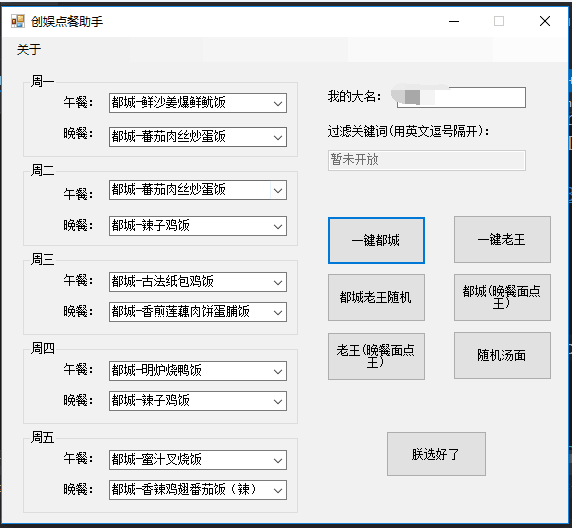Click the 一键都城 button
572x528 pixels.
[376, 240]
